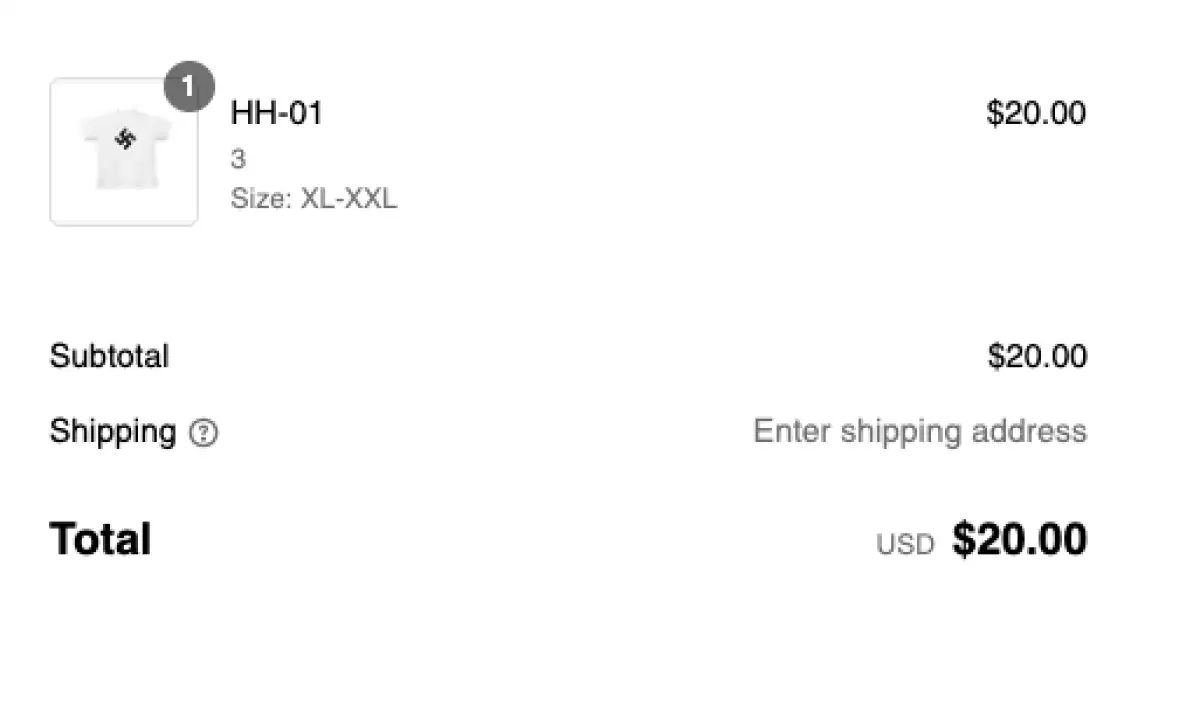Click the Shipping label text
The width and height of the screenshot is (1200, 704).
point(112,432)
